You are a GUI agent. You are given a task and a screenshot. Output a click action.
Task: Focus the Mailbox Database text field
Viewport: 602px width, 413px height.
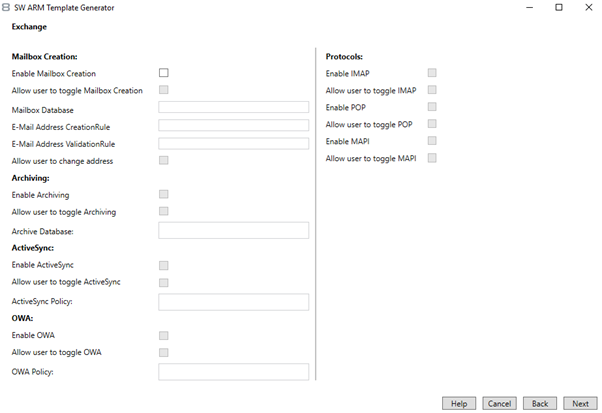(233, 107)
